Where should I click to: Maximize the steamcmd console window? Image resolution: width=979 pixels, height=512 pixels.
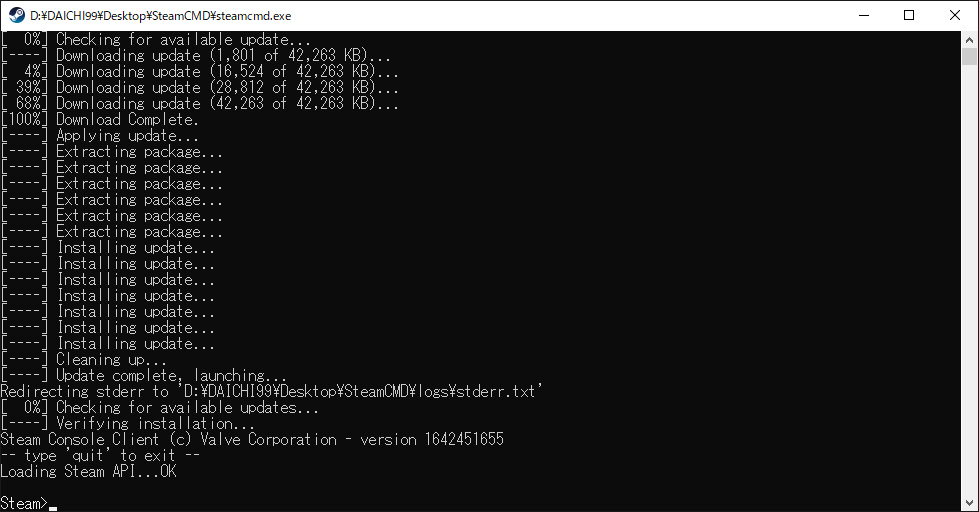click(x=909, y=15)
